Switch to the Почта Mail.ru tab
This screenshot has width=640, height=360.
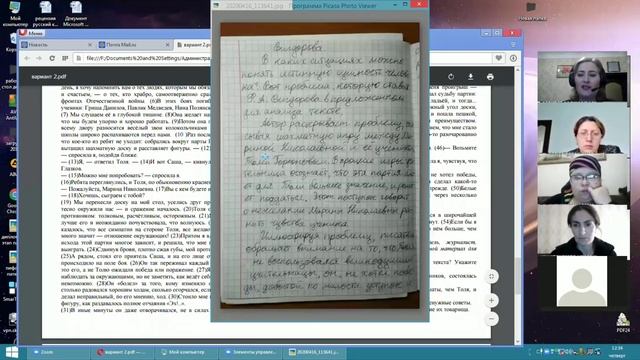pos(134,44)
